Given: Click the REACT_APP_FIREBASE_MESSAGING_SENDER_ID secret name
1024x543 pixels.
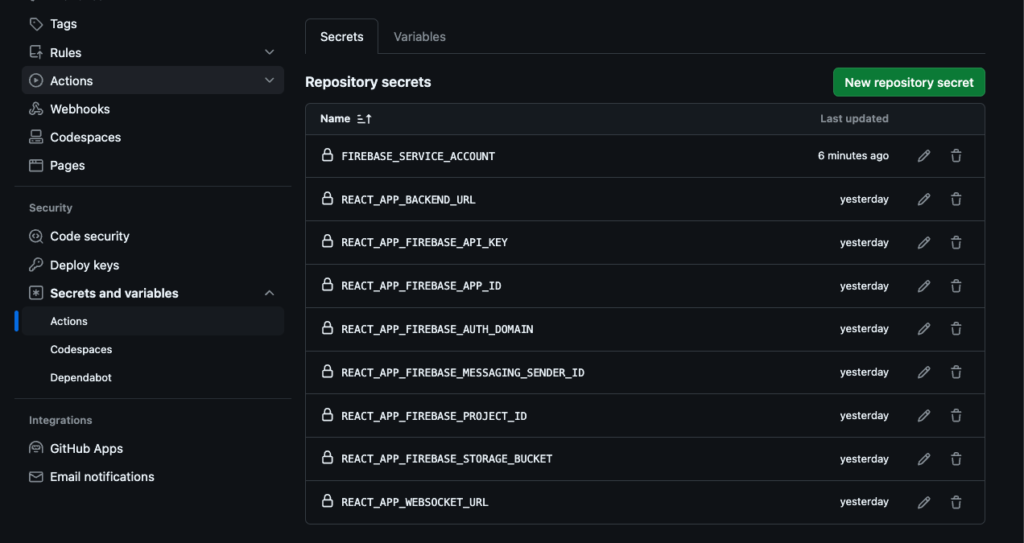Looking at the screenshot, I should (462, 372).
